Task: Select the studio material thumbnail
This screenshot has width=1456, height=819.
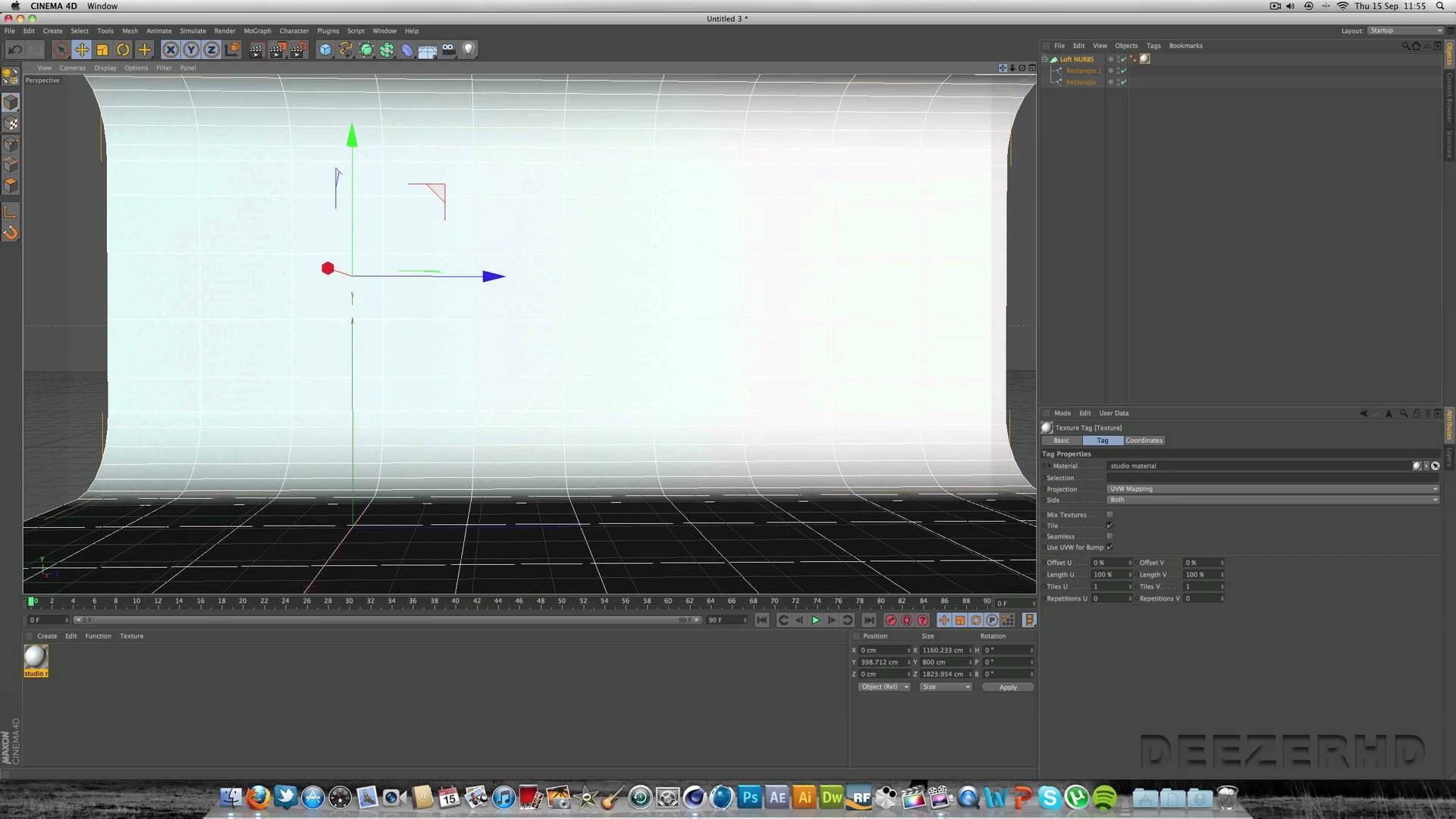Action: (36, 657)
